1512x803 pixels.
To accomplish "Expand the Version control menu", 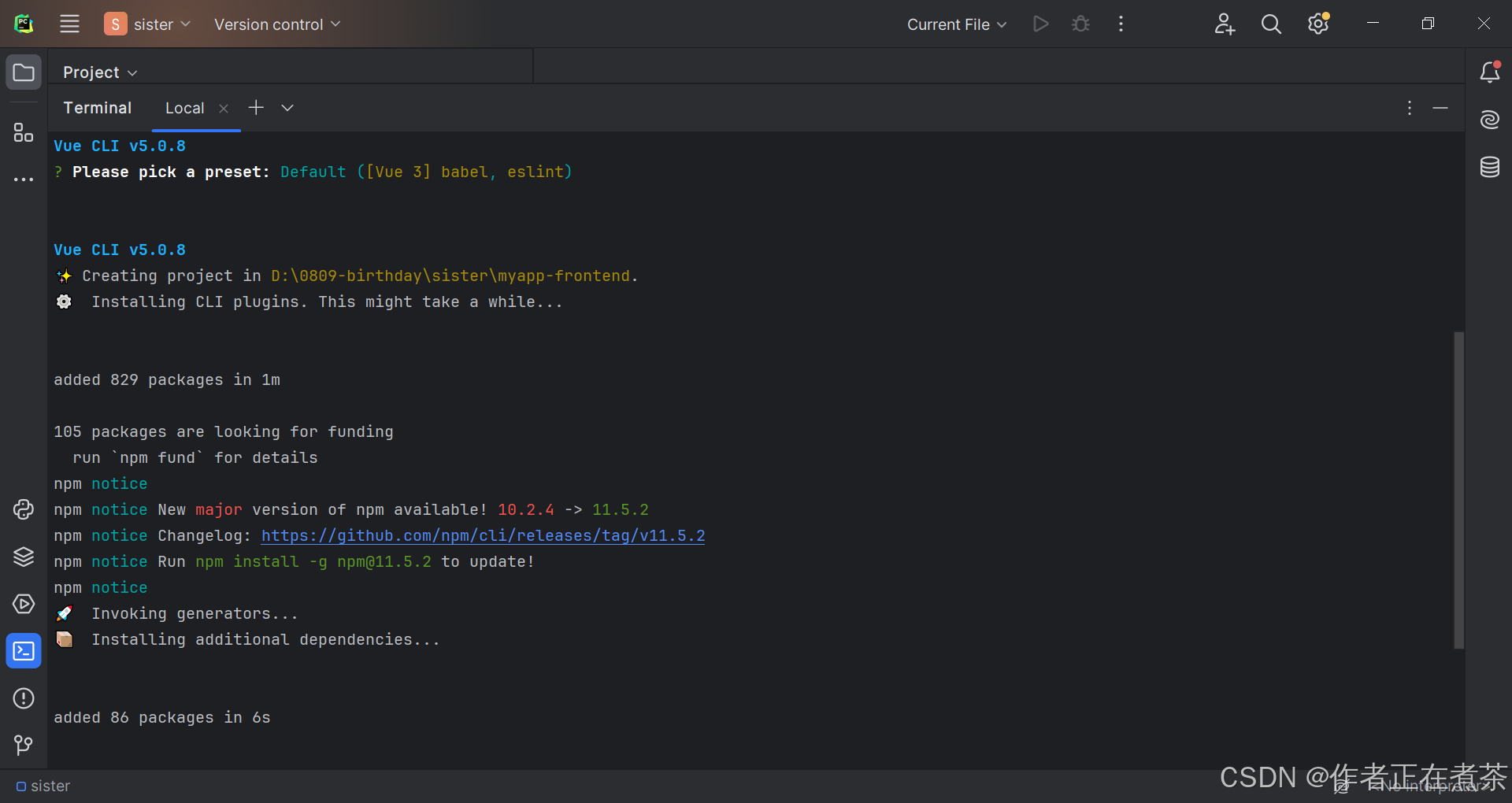I will pyautogui.click(x=277, y=24).
